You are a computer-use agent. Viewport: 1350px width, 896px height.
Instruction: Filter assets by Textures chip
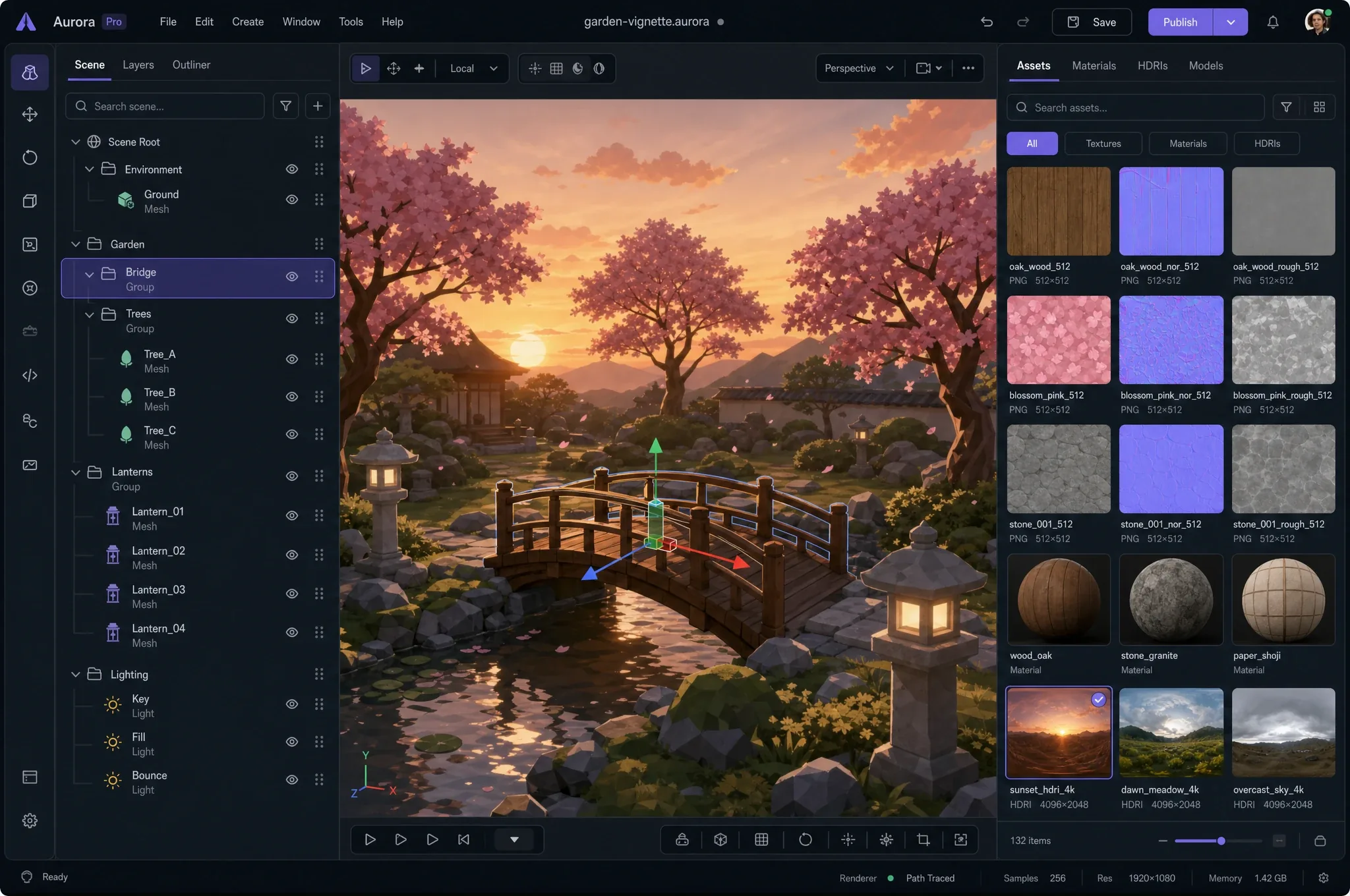1103,144
